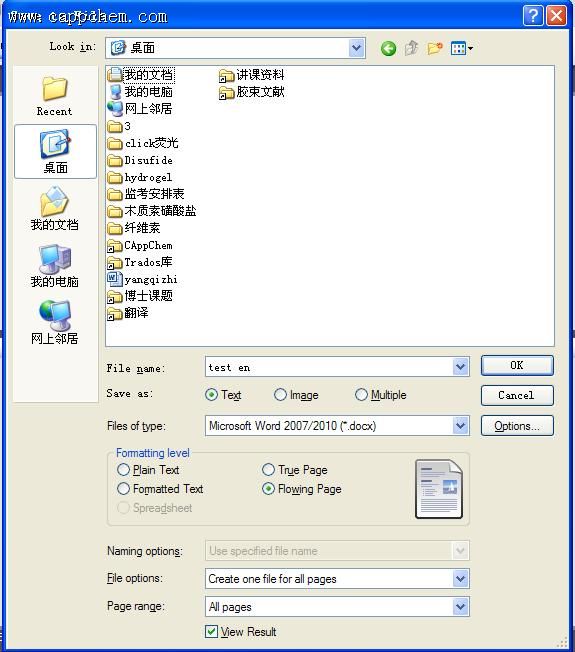
Task: Select the 翻译 shortcut folder
Action: (x=128, y=313)
